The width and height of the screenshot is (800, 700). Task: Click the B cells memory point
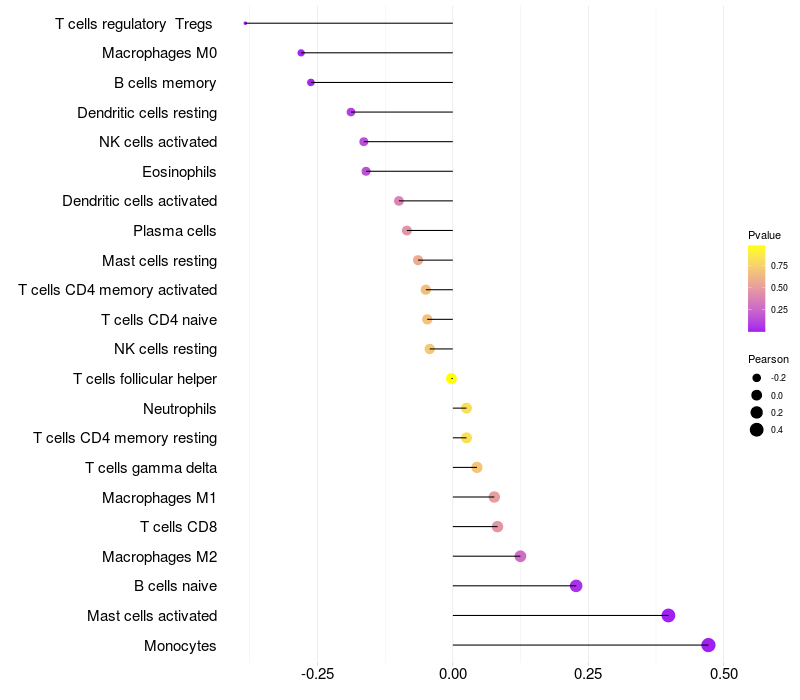(x=311, y=83)
